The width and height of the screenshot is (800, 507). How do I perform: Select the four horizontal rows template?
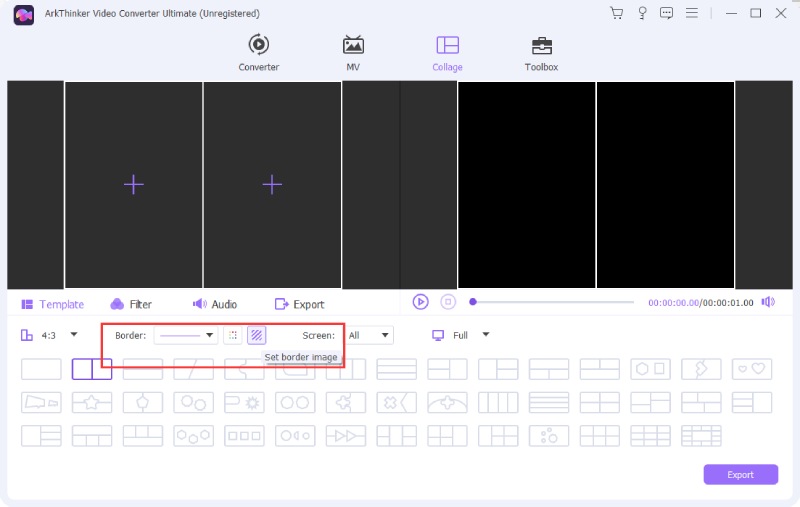point(549,403)
